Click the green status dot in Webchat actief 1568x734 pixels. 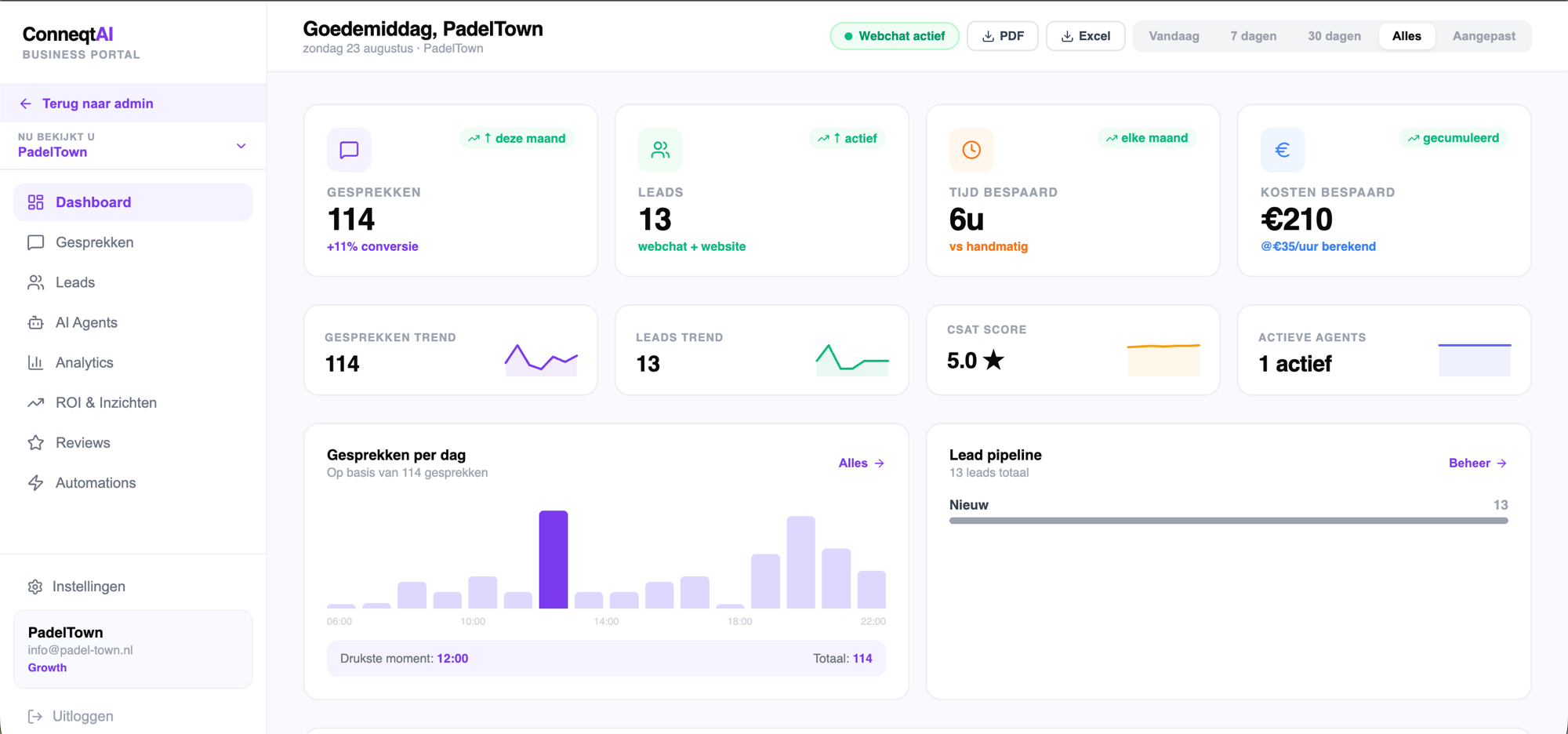click(848, 36)
